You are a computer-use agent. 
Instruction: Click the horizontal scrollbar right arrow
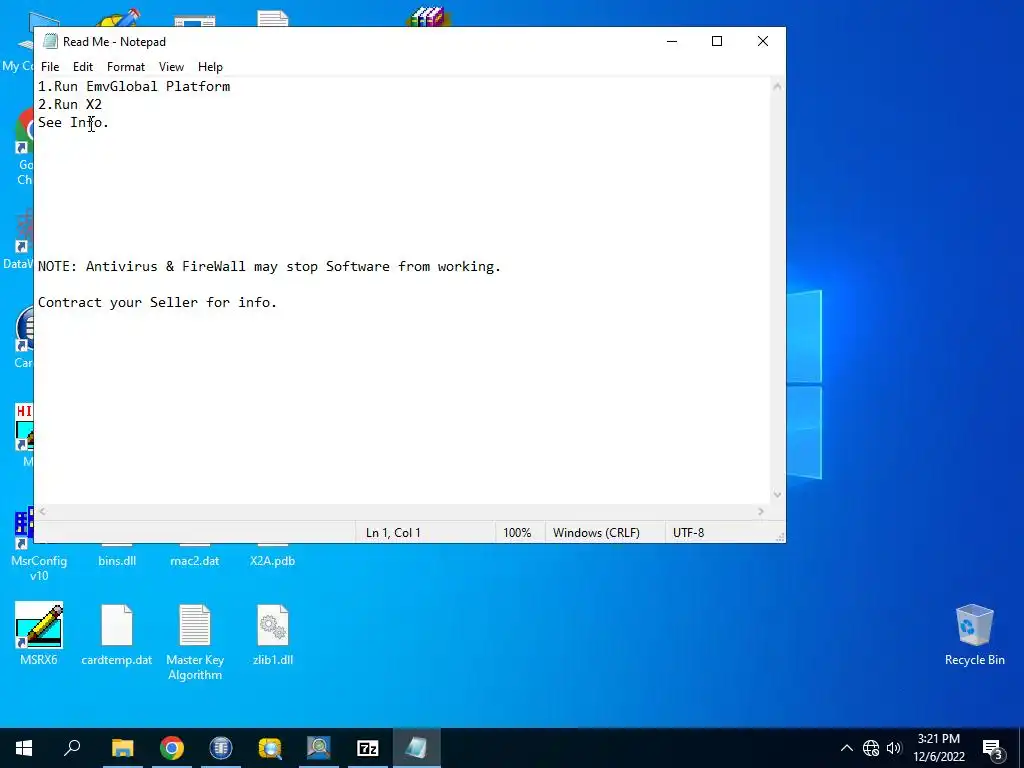point(761,511)
